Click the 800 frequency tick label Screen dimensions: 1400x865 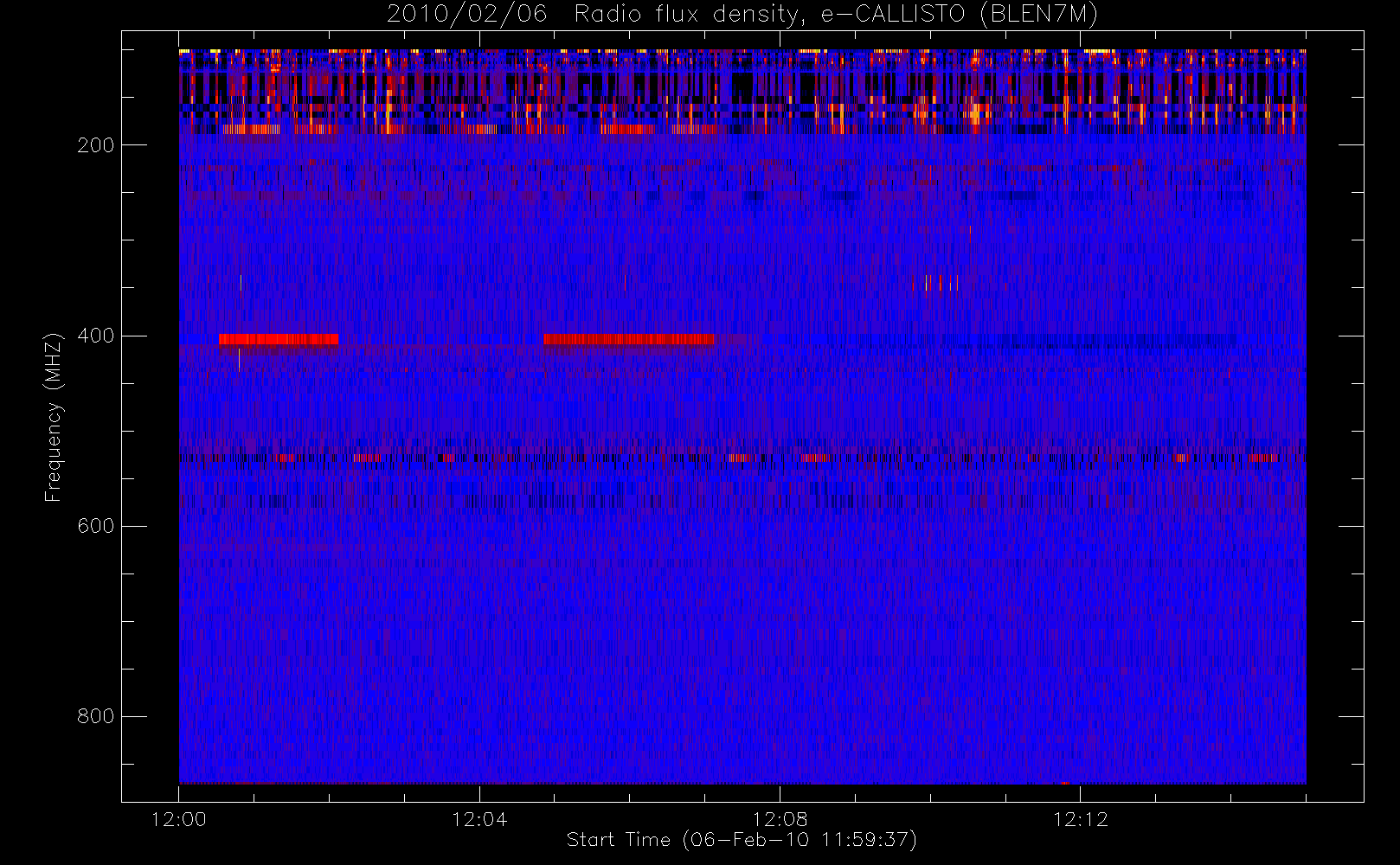pyautogui.click(x=95, y=716)
